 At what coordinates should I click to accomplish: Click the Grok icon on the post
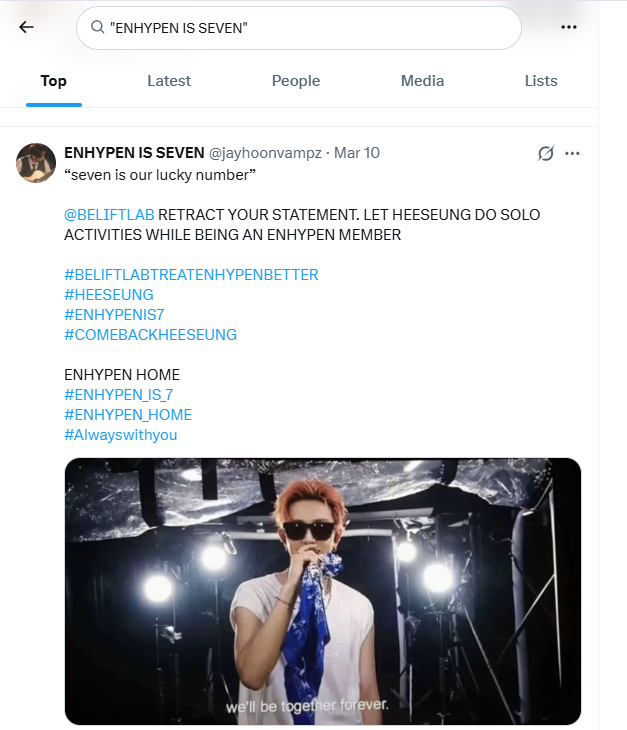coord(545,153)
